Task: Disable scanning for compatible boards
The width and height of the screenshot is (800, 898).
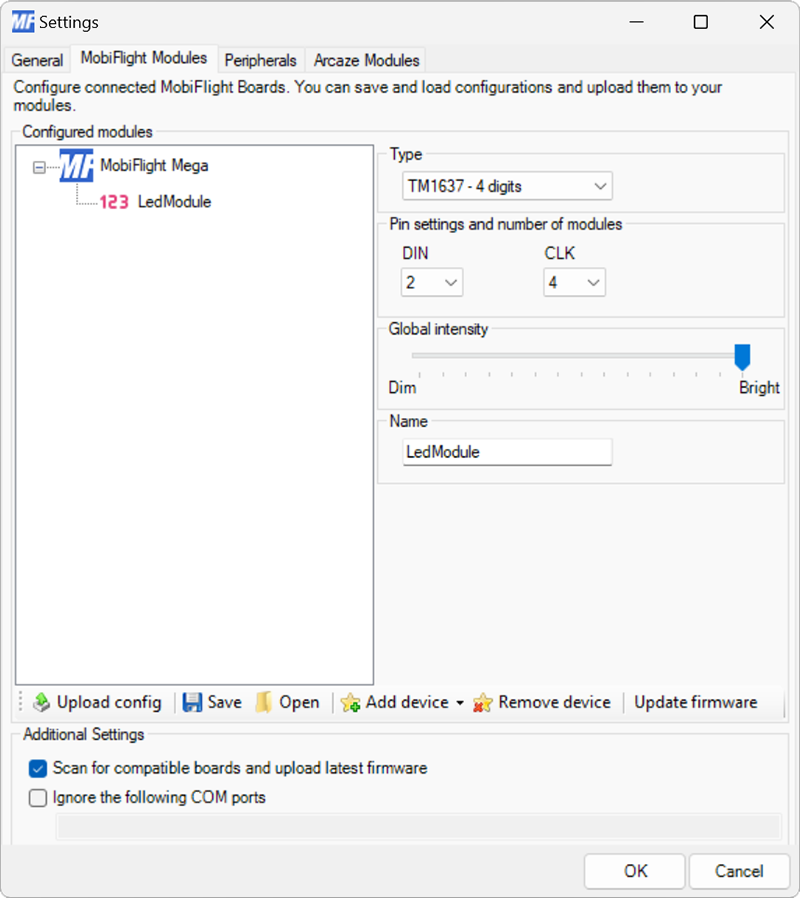Action: coord(37,769)
